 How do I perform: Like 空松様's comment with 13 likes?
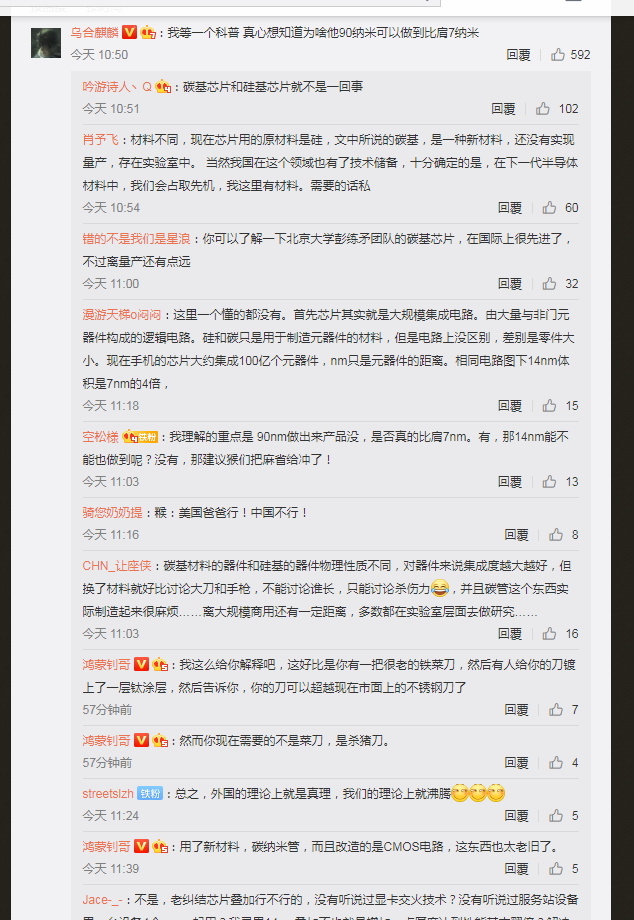(x=549, y=482)
